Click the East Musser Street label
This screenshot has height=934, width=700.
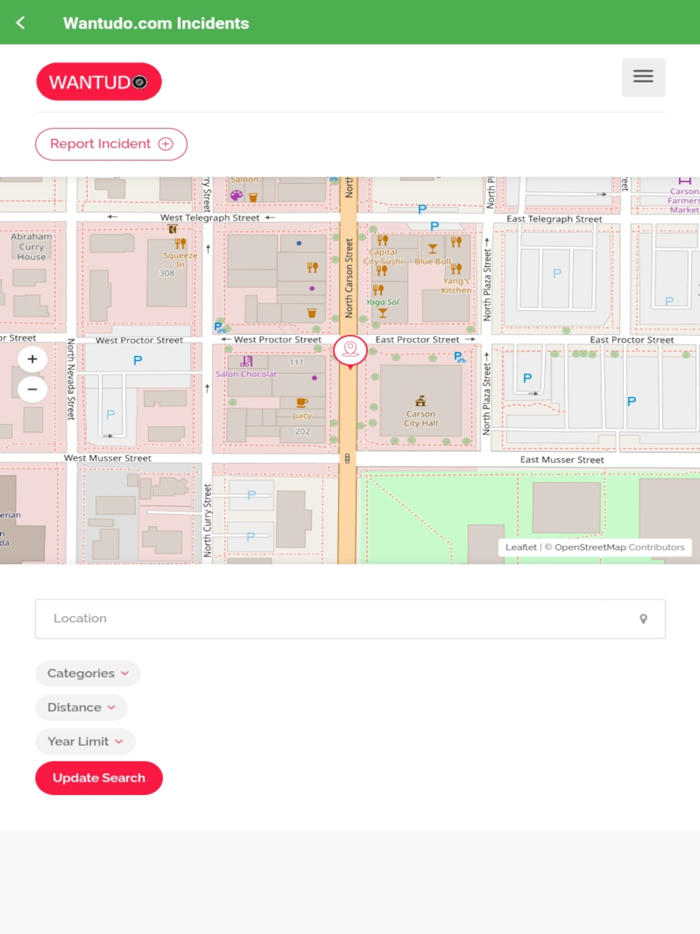click(x=562, y=460)
